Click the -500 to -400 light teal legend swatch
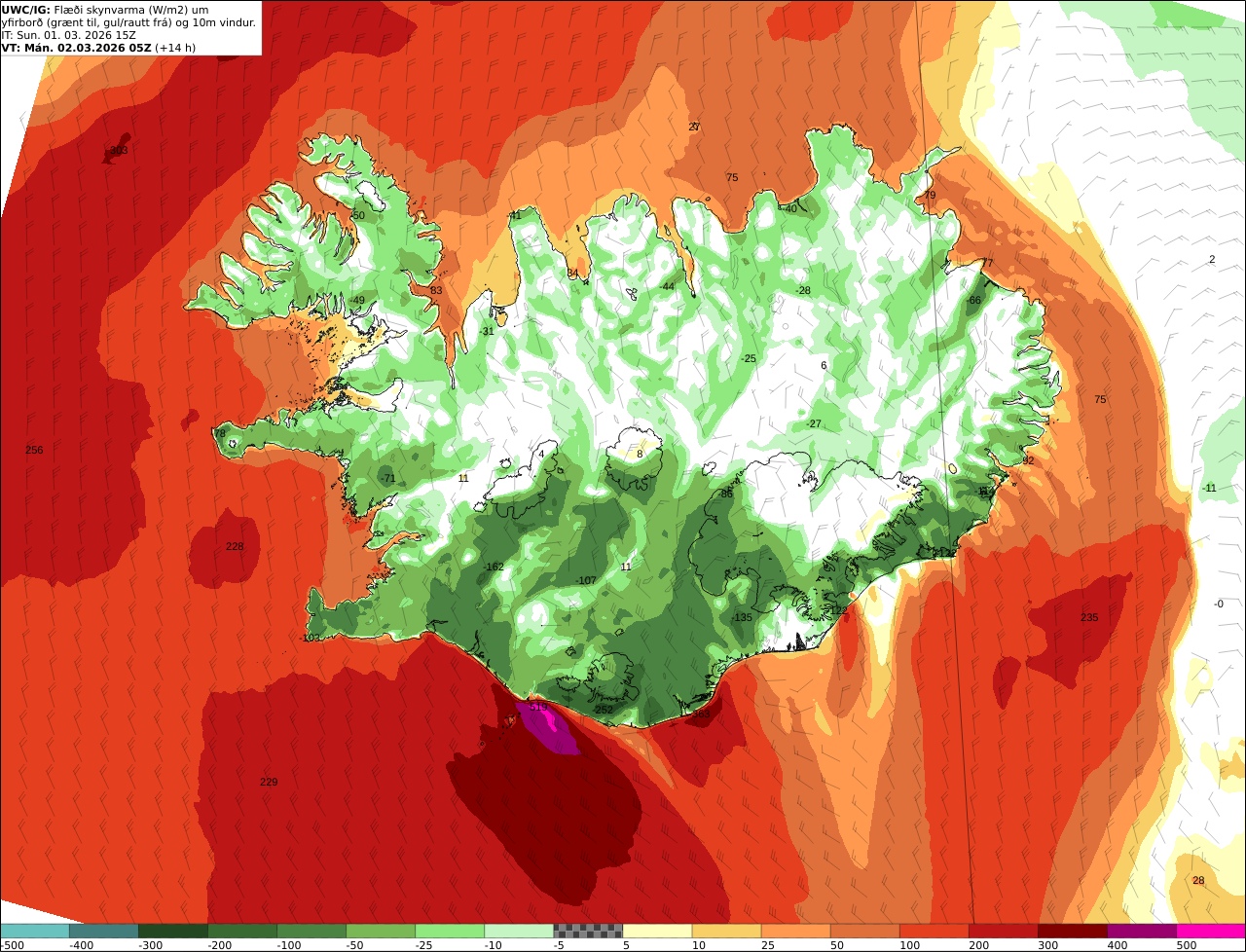The width and height of the screenshot is (1246, 952). pyautogui.click(x=34, y=931)
